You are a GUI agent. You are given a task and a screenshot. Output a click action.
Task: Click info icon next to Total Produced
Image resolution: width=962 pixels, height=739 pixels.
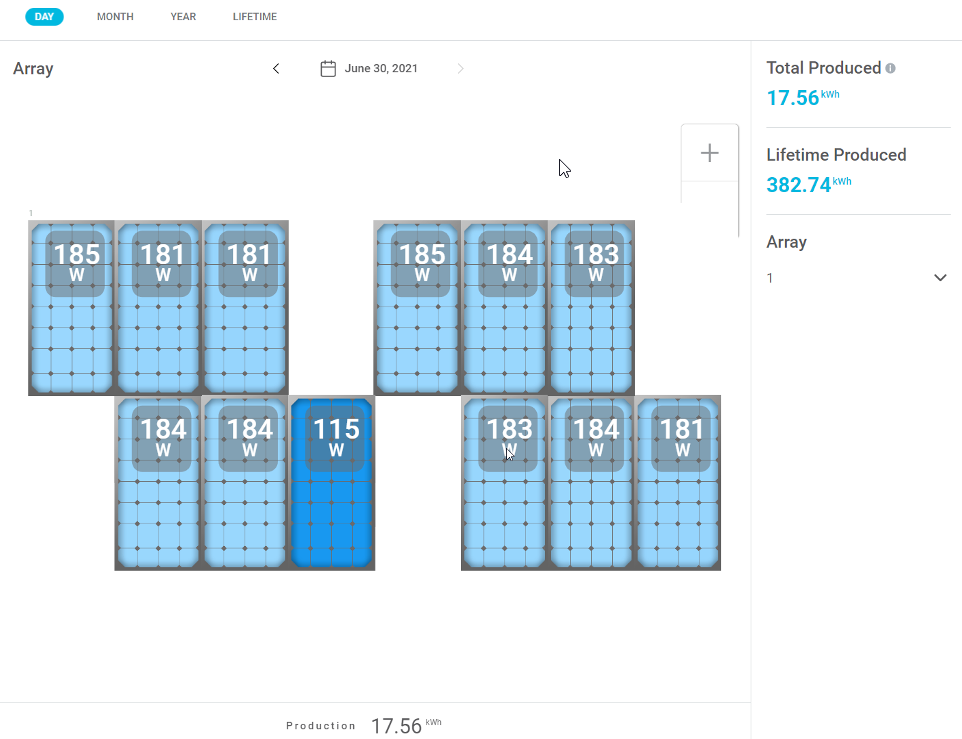click(890, 69)
